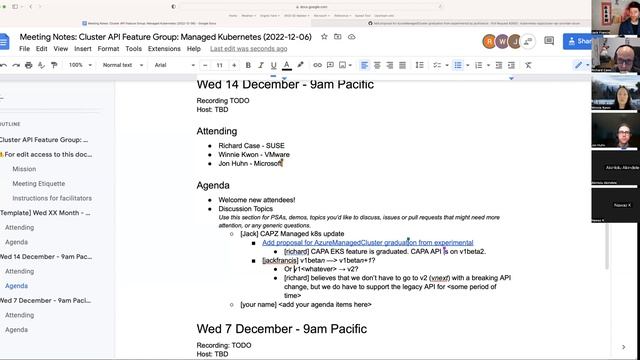Decrease paragraph indent
Viewport: 640px width, 360px height.
499,65
